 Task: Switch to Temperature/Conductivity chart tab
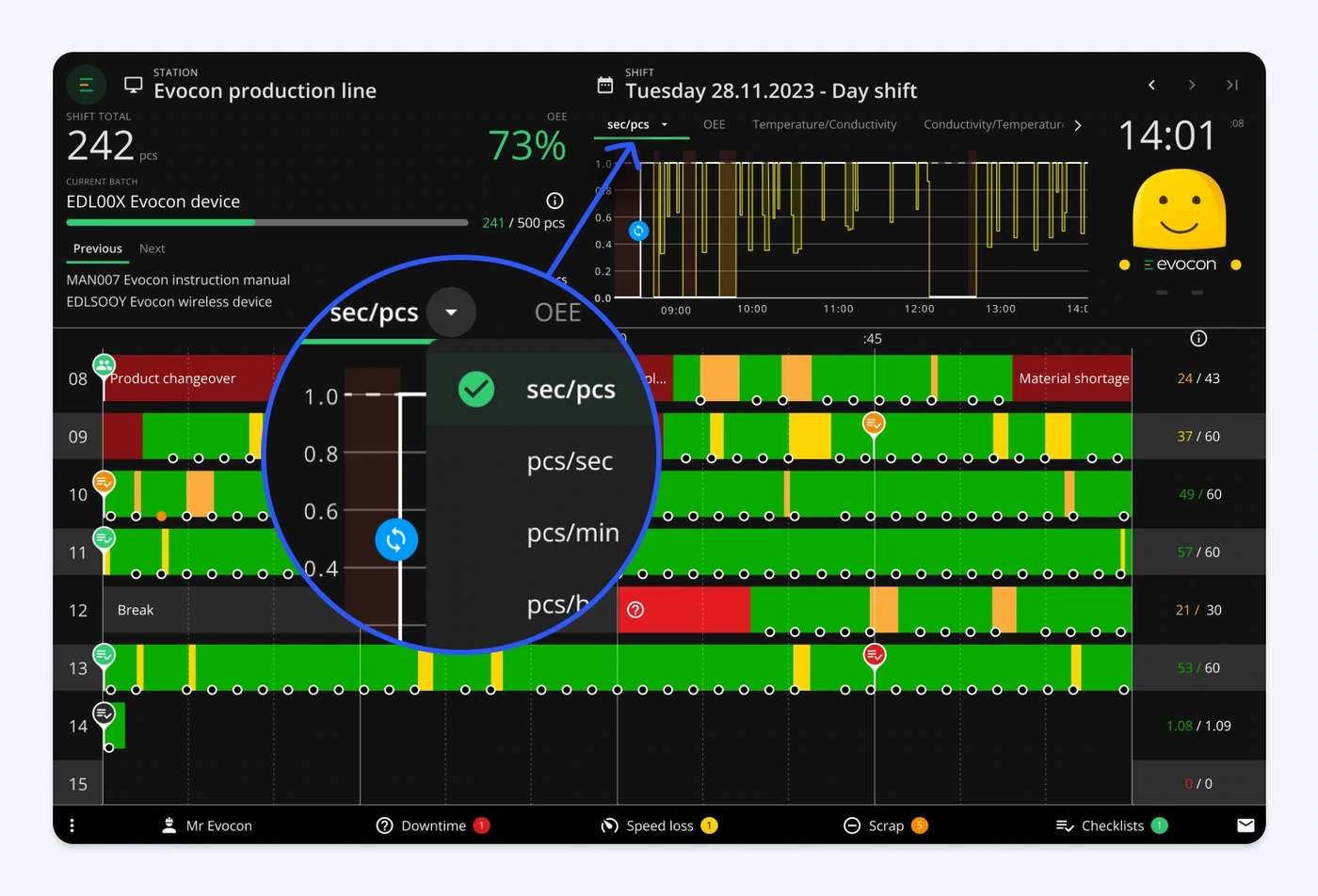(x=824, y=124)
